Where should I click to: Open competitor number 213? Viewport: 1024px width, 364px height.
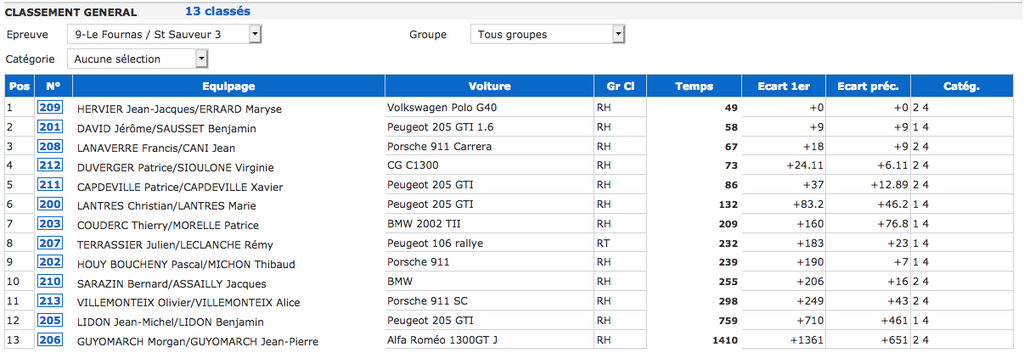50,302
